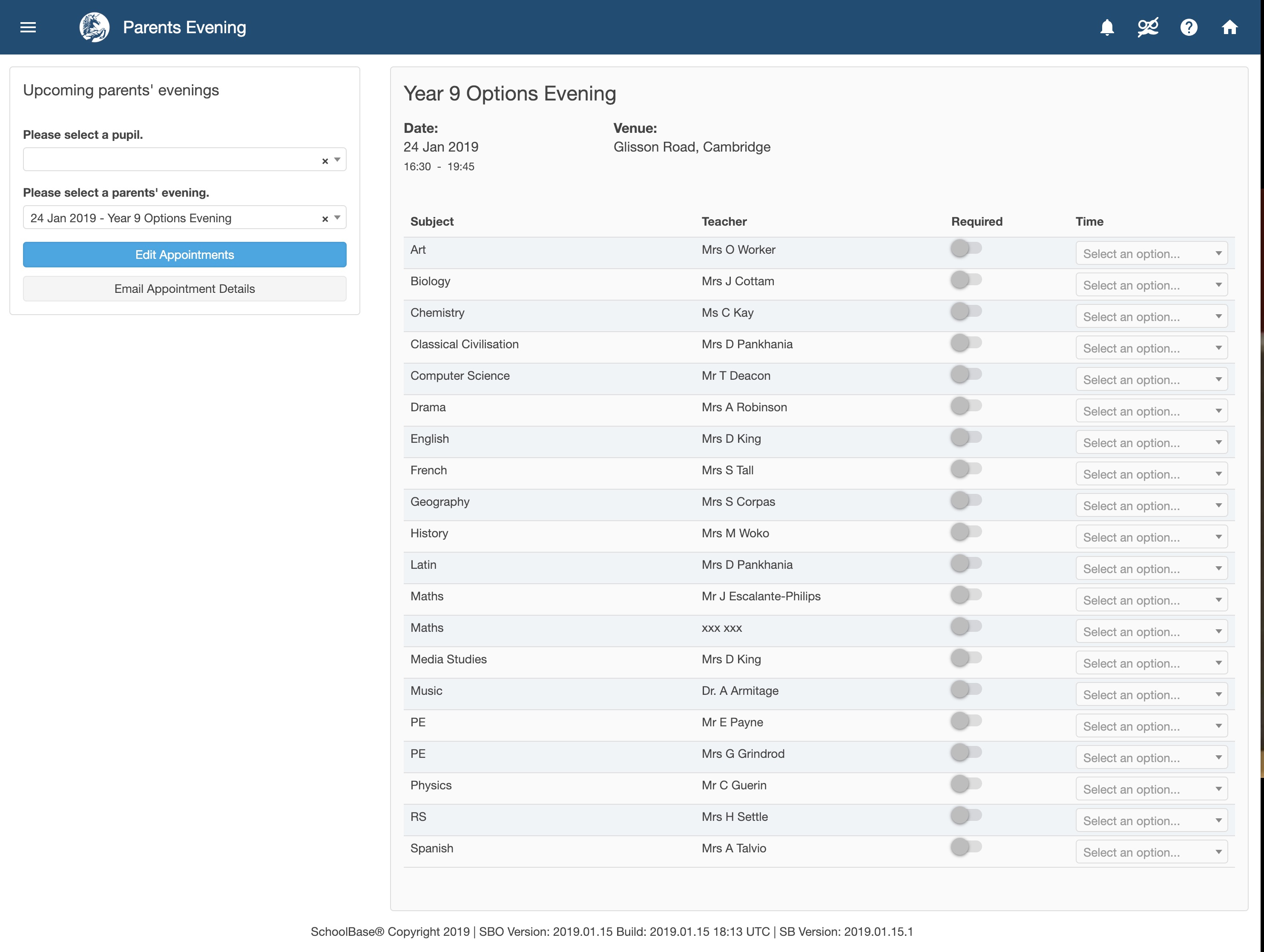Image resolution: width=1264 pixels, height=952 pixels.
Task: Toggle Required switch for Biology
Action: point(966,279)
